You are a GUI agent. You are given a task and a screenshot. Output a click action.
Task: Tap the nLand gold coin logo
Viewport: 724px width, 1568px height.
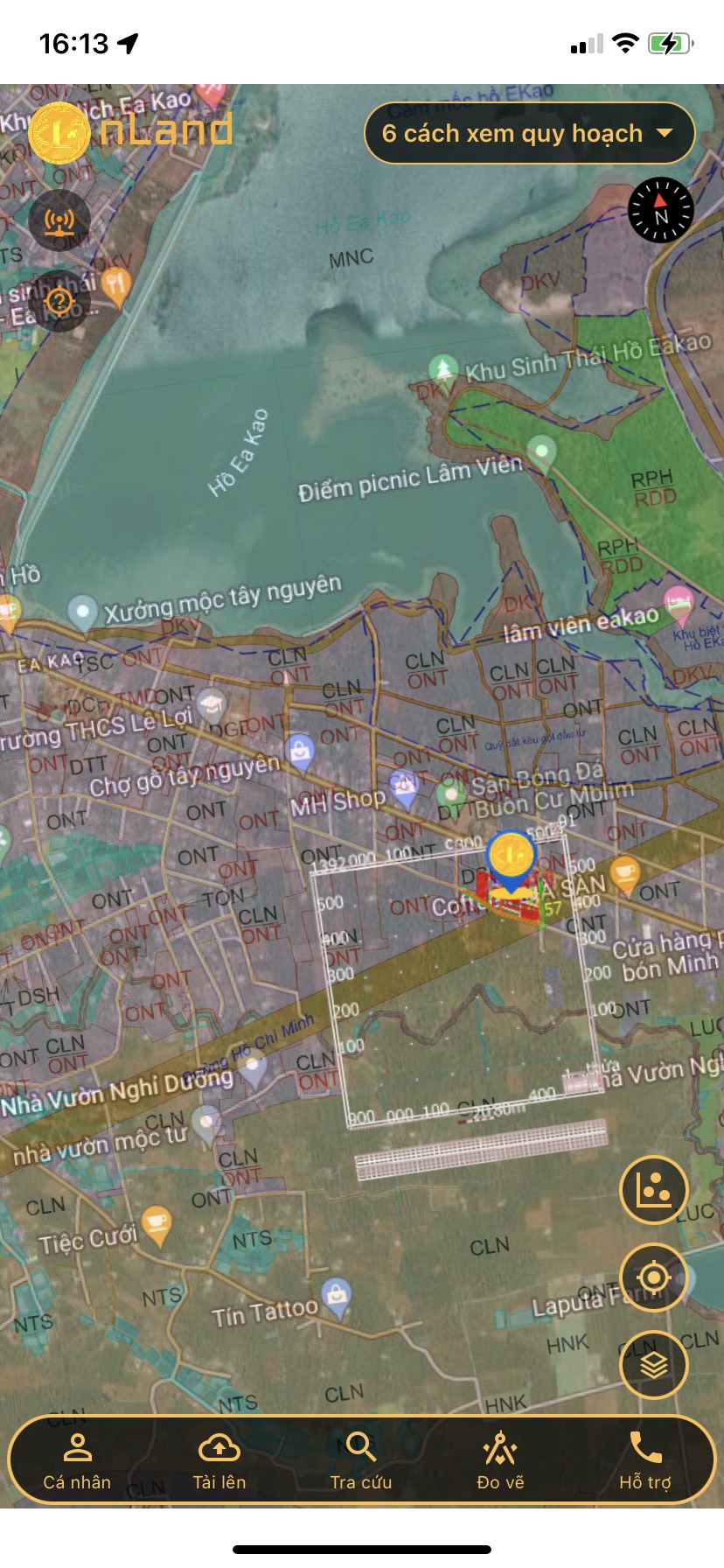pyautogui.click(x=59, y=133)
